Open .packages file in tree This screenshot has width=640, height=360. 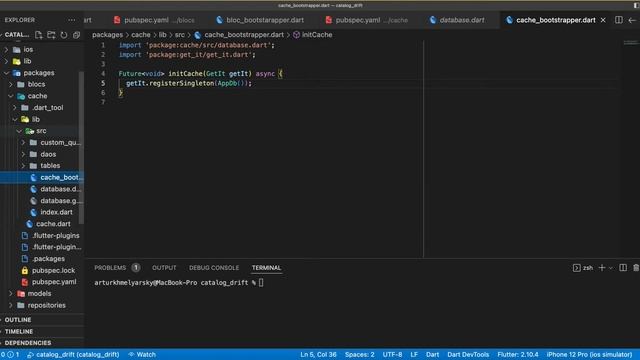[x=43, y=258]
